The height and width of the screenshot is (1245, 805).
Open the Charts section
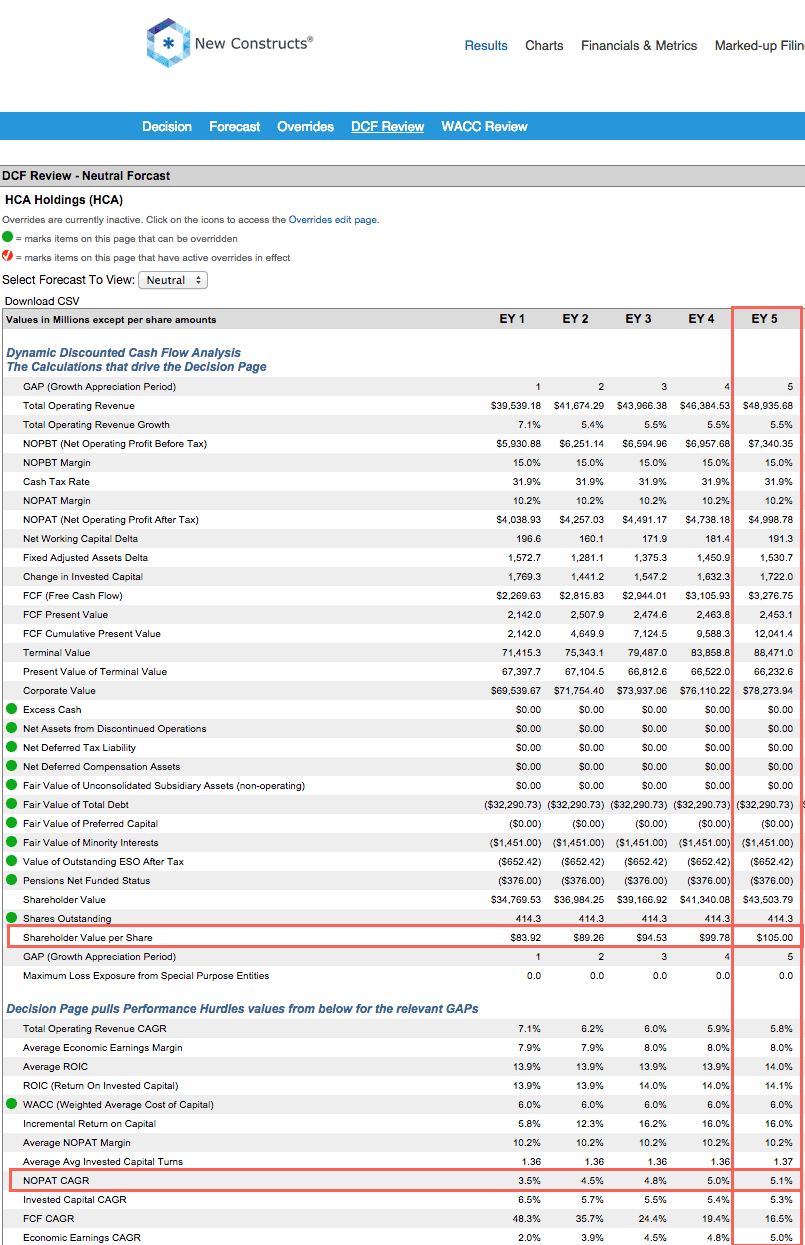[544, 45]
